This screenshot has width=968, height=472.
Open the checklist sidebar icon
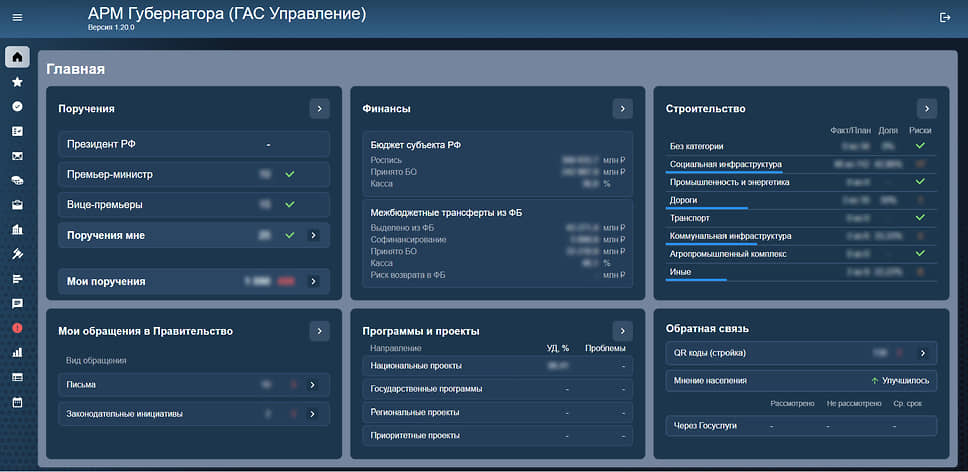click(17, 131)
